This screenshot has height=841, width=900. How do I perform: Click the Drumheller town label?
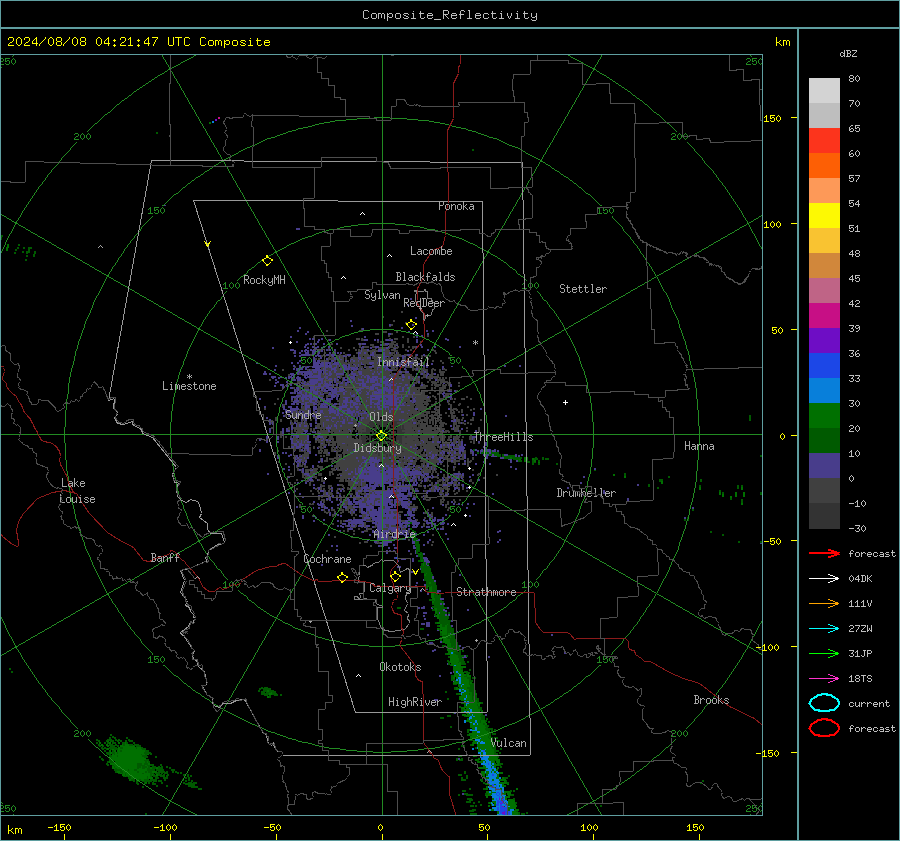[x=586, y=493]
